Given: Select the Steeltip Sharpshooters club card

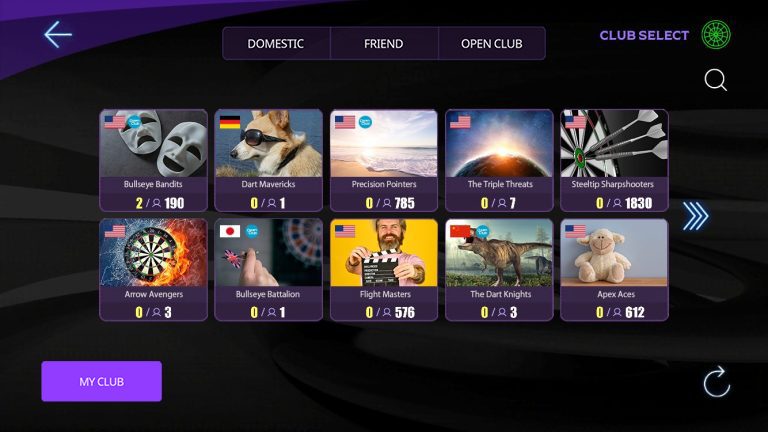Looking at the screenshot, I should tap(614, 160).
